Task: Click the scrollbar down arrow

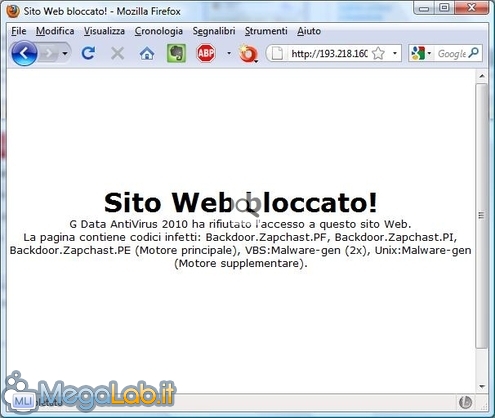Action: pos(482,387)
